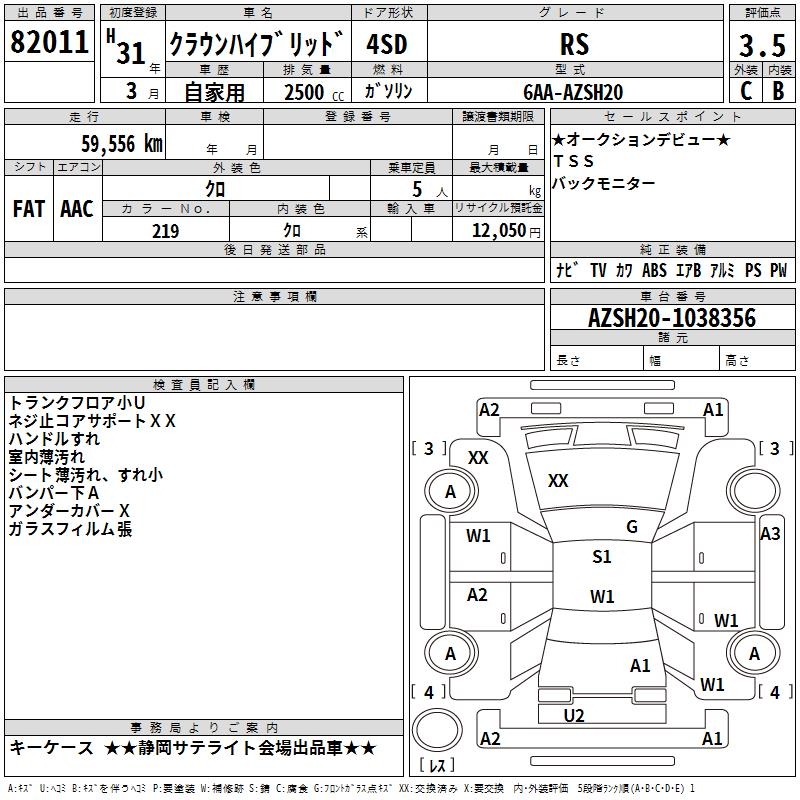Click the shift type FAT
The width and height of the screenshot is (800, 800).
pyautogui.click(x=29, y=209)
